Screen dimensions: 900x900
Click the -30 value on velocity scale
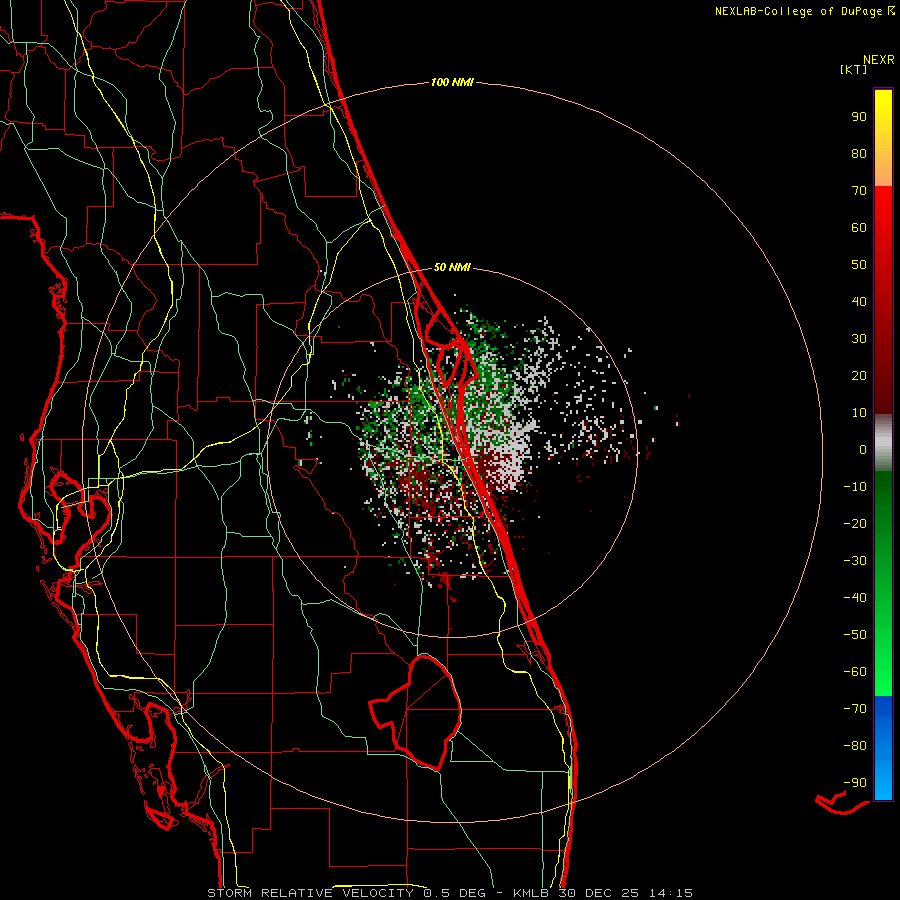point(855,561)
